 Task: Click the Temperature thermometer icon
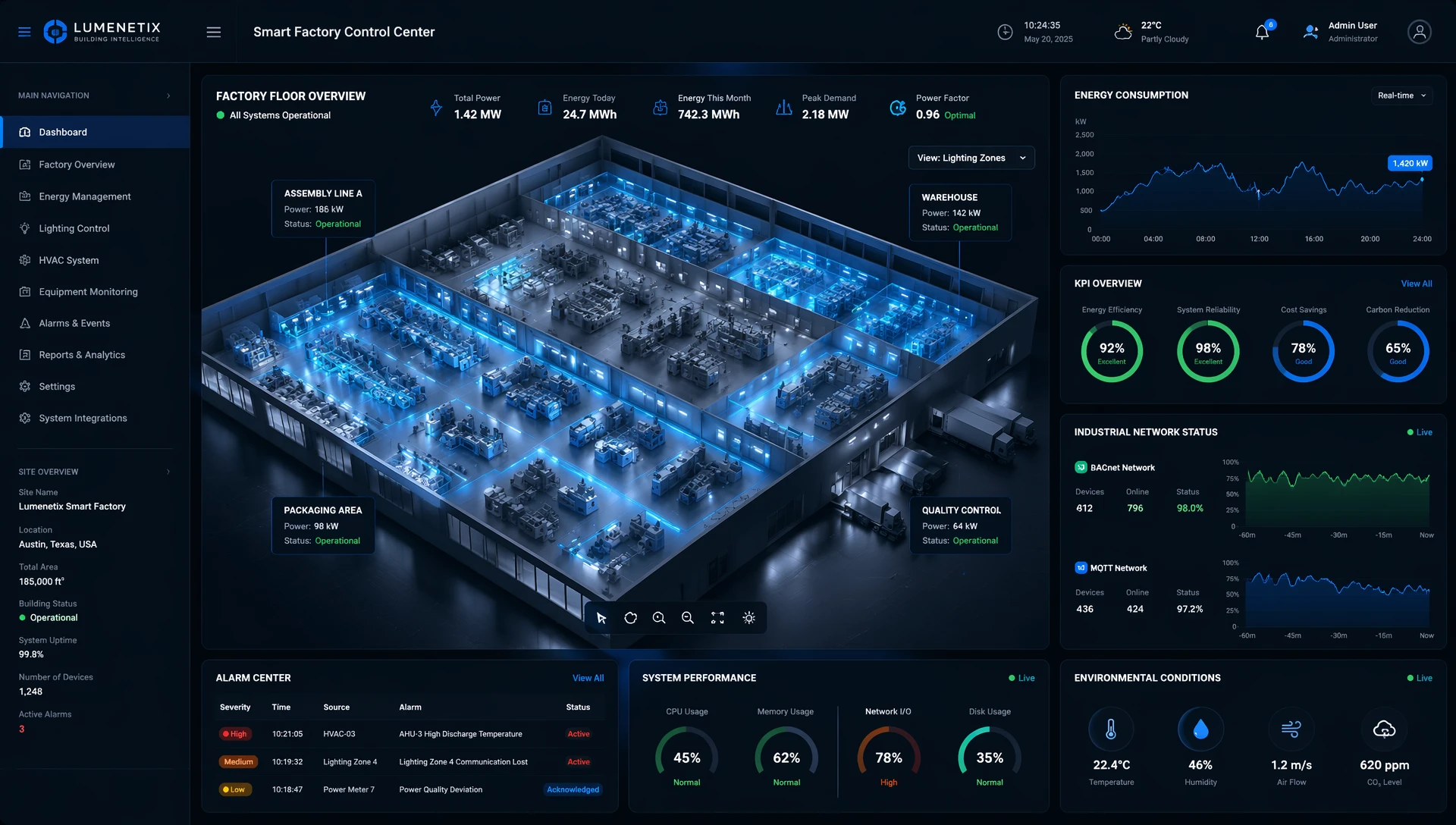(1111, 729)
